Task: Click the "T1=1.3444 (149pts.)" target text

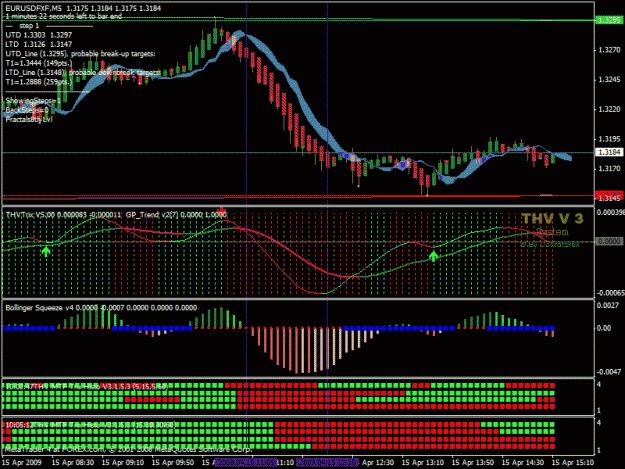Action: [x=39, y=63]
